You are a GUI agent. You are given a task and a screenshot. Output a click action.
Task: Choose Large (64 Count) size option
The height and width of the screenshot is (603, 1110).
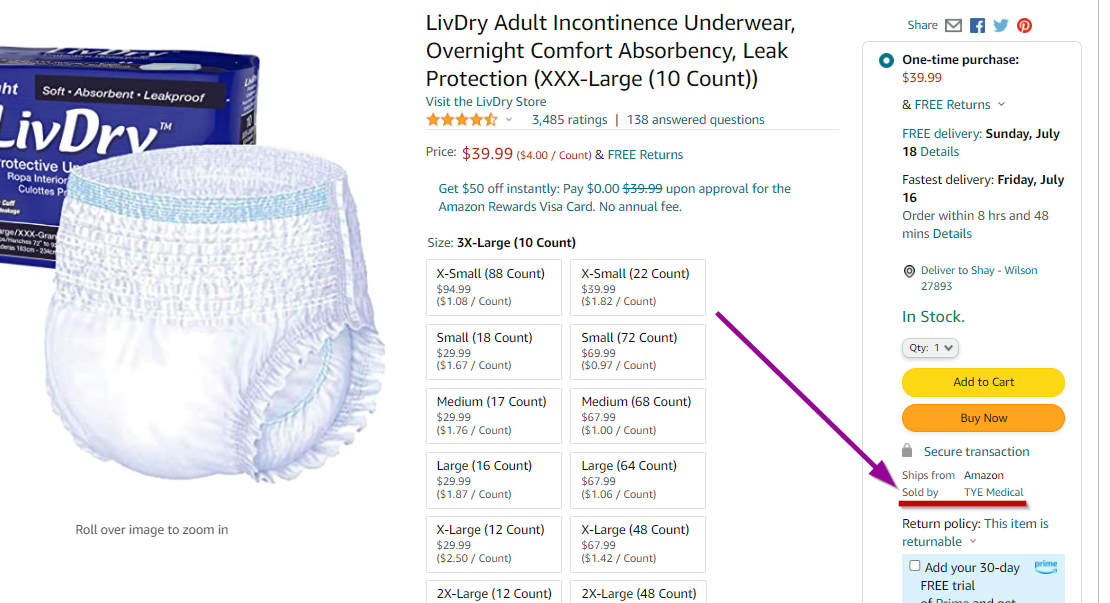tap(638, 479)
